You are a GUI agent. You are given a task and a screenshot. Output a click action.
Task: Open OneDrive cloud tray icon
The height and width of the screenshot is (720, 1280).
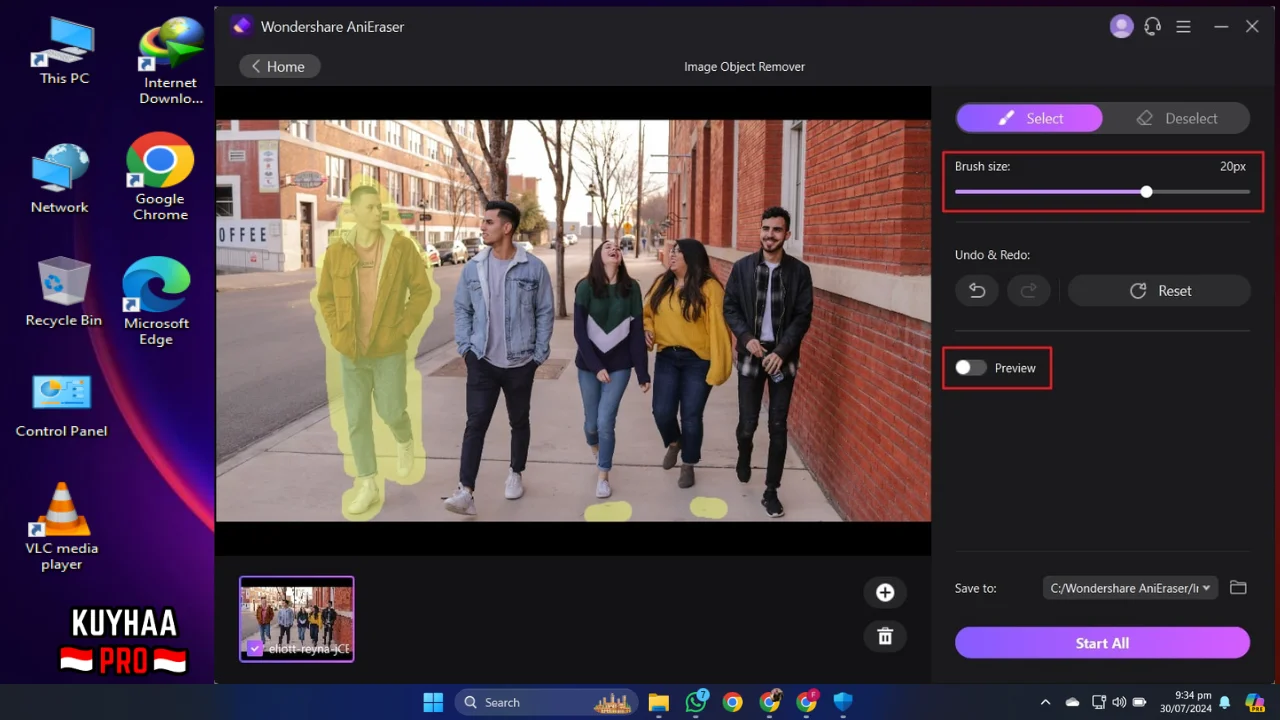pyautogui.click(x=1072, y=702)
